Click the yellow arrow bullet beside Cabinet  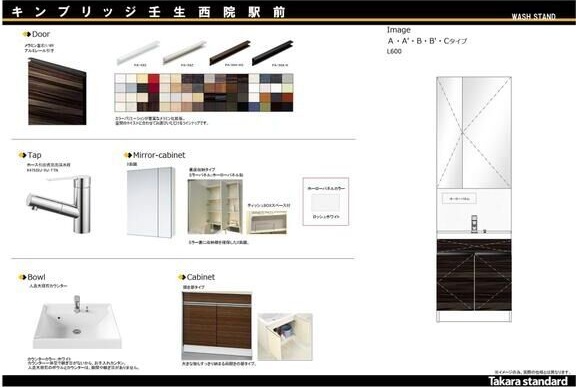(181, 277)
